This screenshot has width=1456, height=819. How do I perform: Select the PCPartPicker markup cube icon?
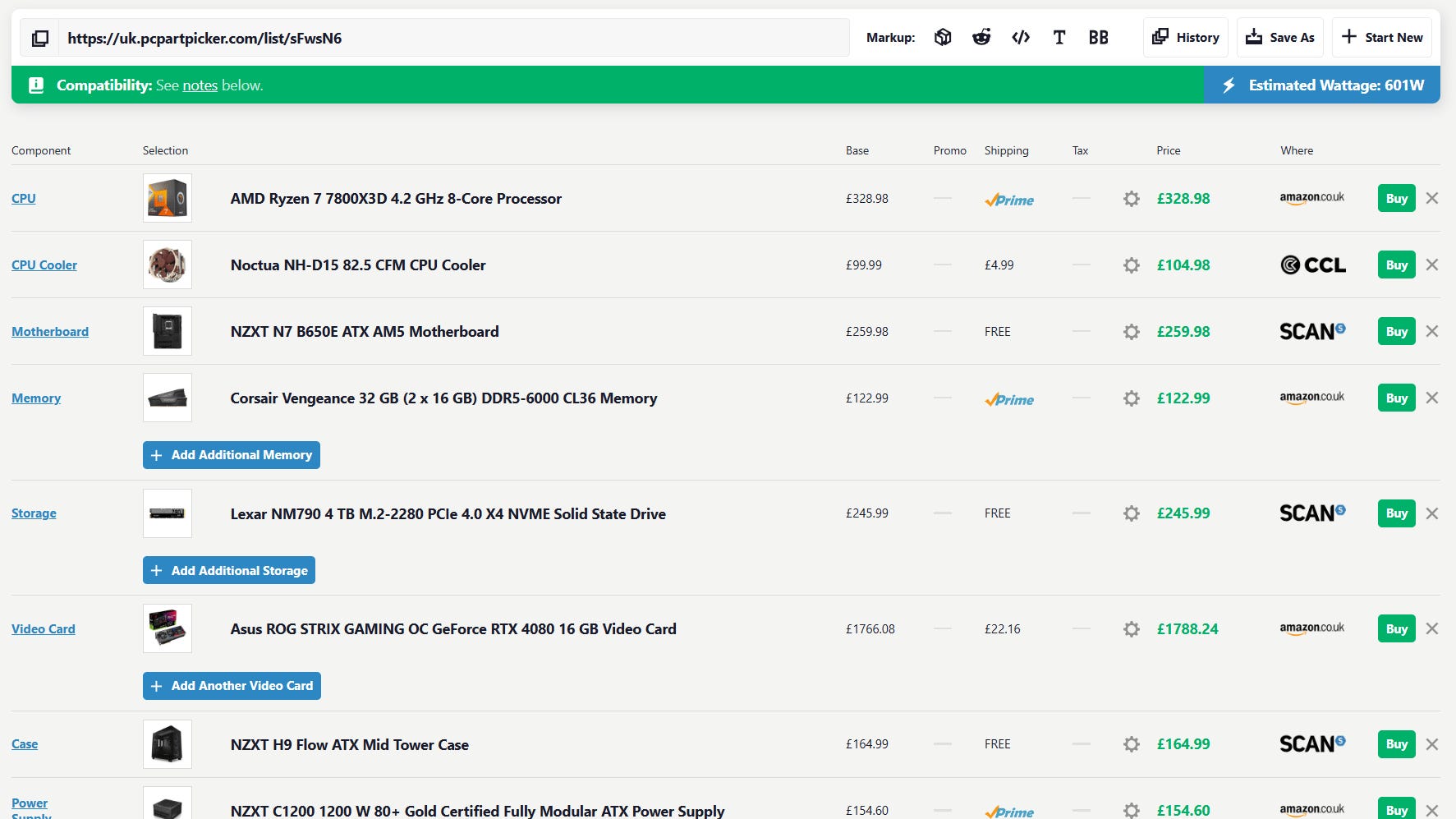click(943, 37)
